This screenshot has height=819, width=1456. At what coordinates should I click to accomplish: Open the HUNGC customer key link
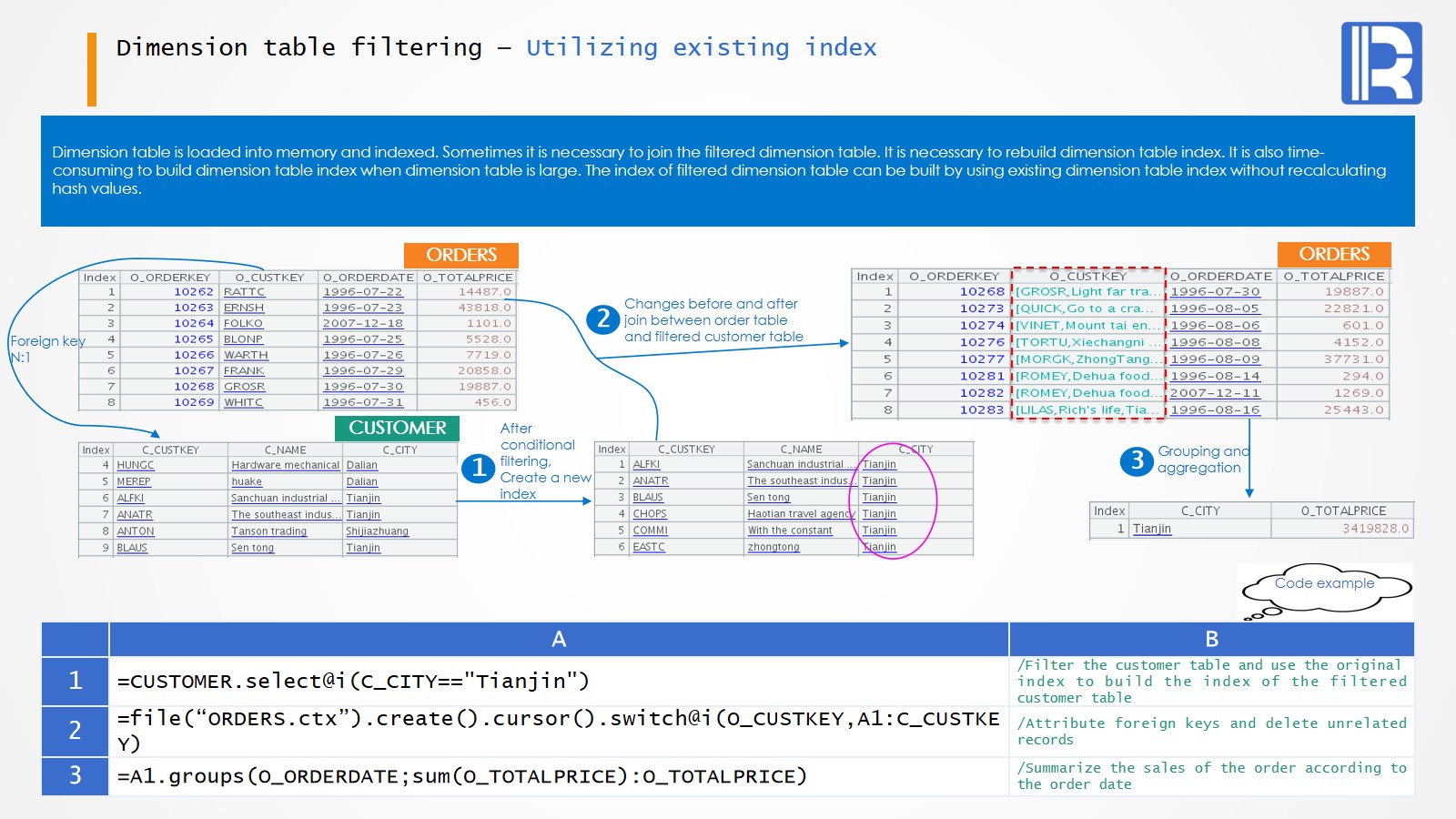(x=136, y=465)
